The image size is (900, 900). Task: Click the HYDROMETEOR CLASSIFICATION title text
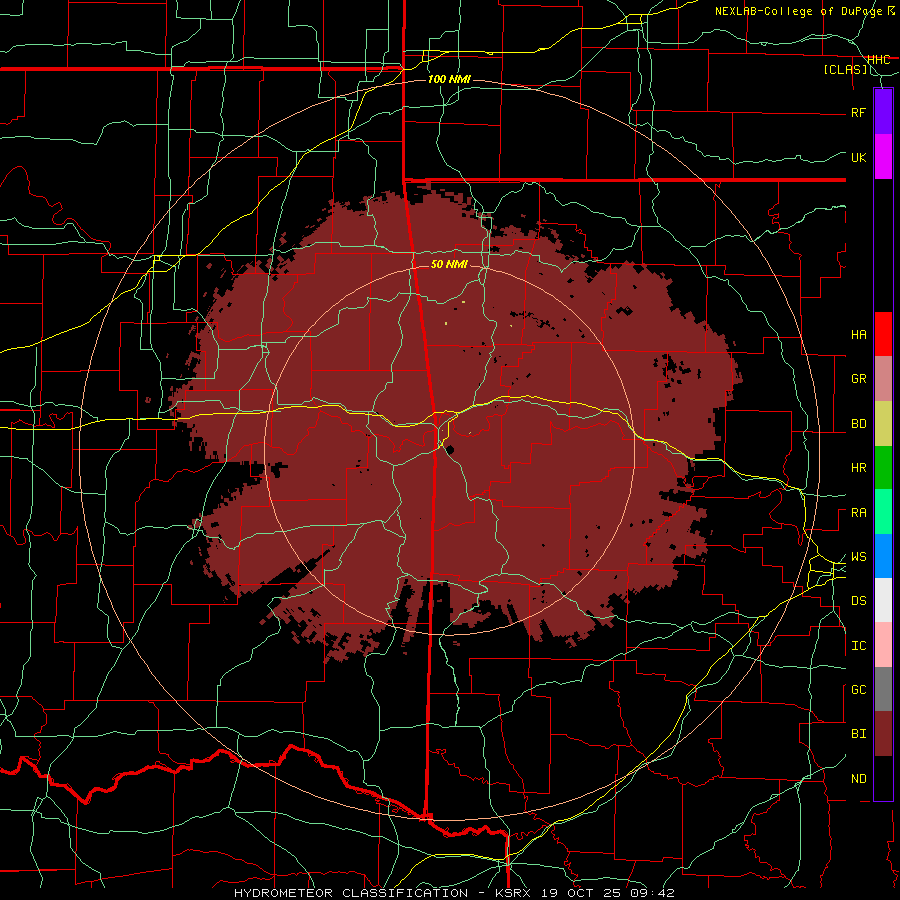351,893
